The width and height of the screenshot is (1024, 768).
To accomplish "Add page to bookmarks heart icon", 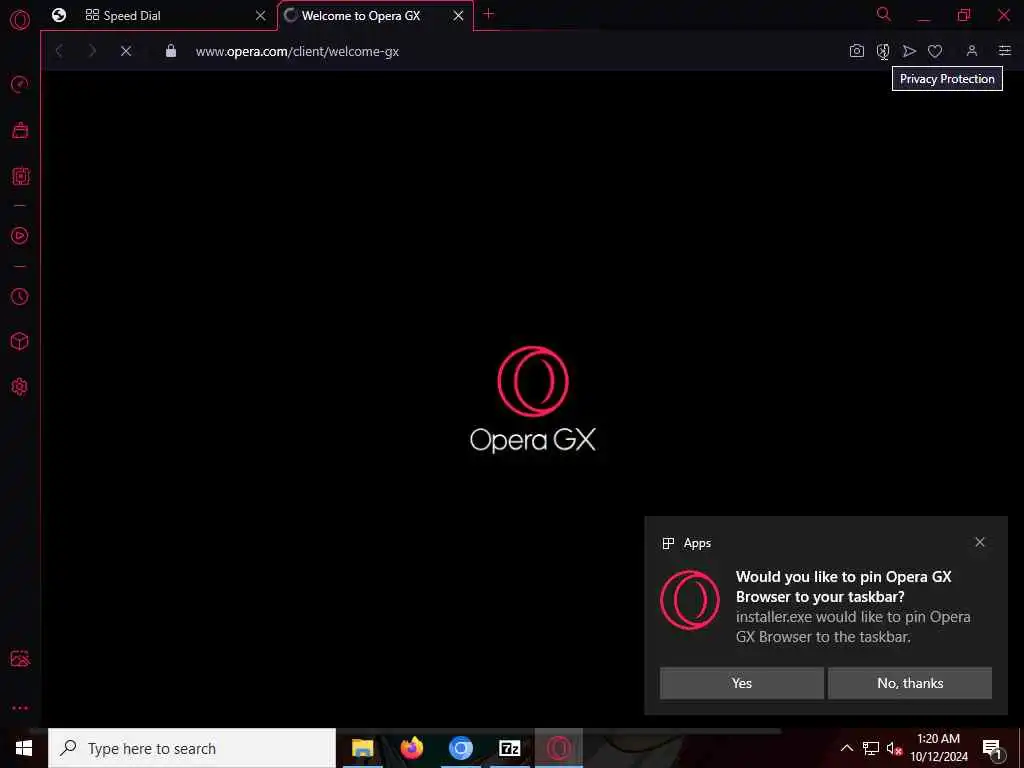I will pos(935,51).
